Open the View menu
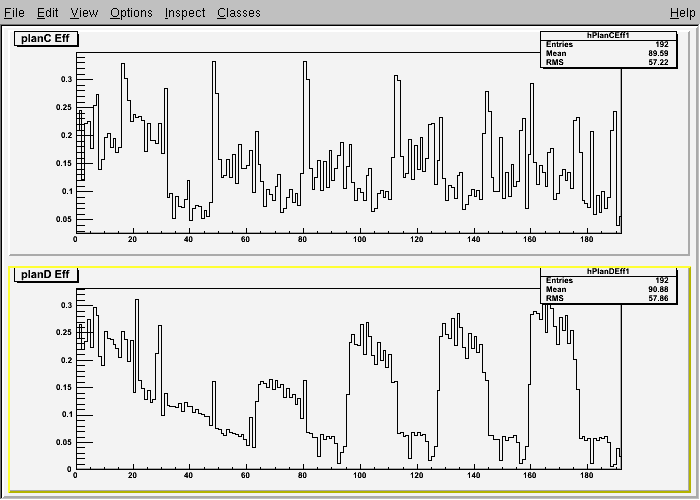700x500 pixels. (x=84, y=13)
